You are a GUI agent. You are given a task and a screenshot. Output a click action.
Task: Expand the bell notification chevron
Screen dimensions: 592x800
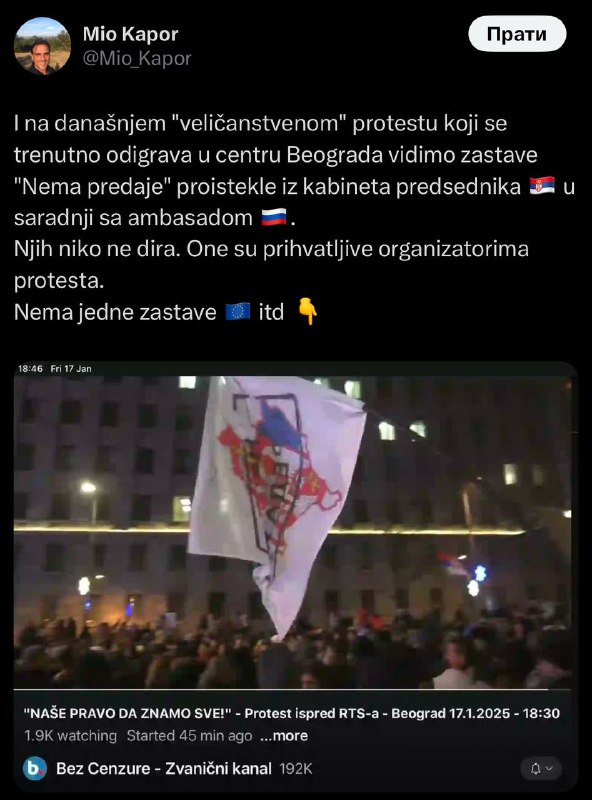click(x=549, y=769)
